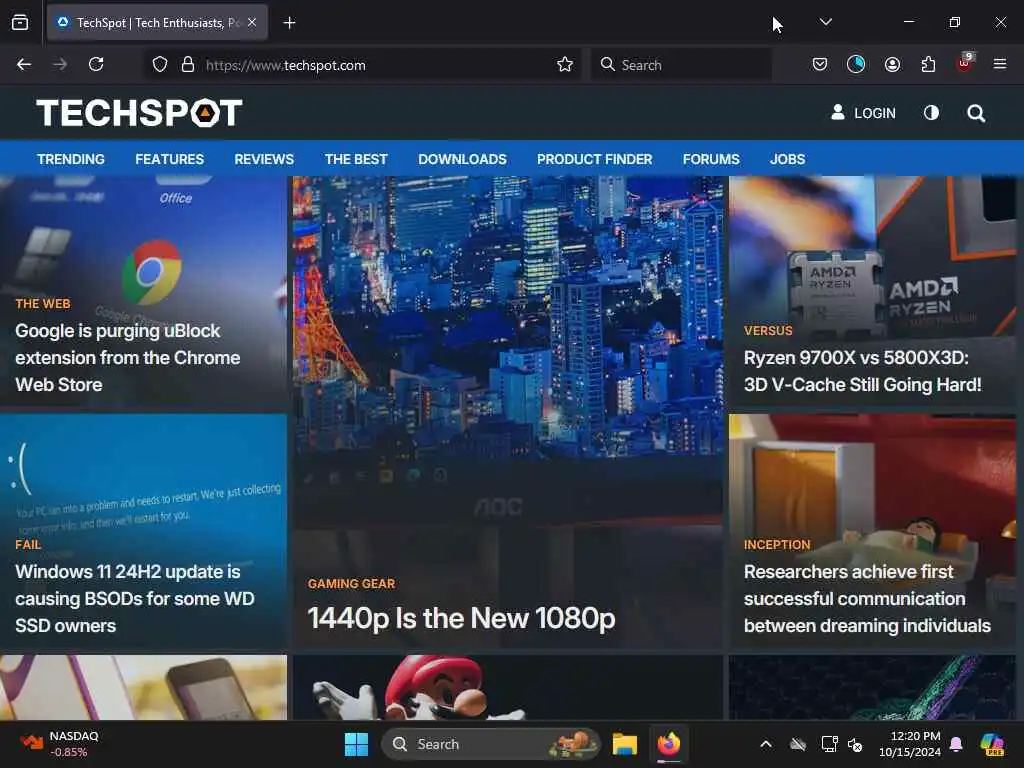1024x768 pixels.
Task: Open the FEATURES menu item
Action: tap(169, 159)
